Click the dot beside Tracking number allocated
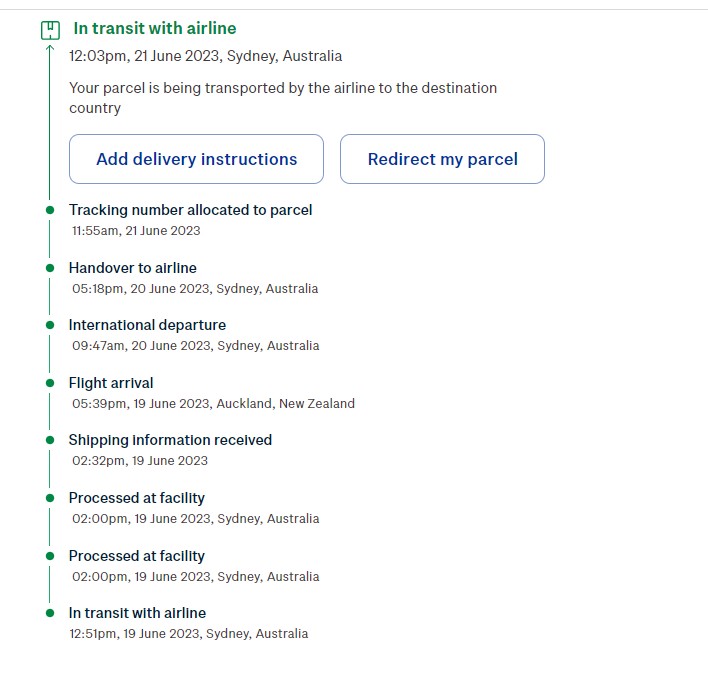Viewport: 708px width, 677px height. [x=49, y=210]
